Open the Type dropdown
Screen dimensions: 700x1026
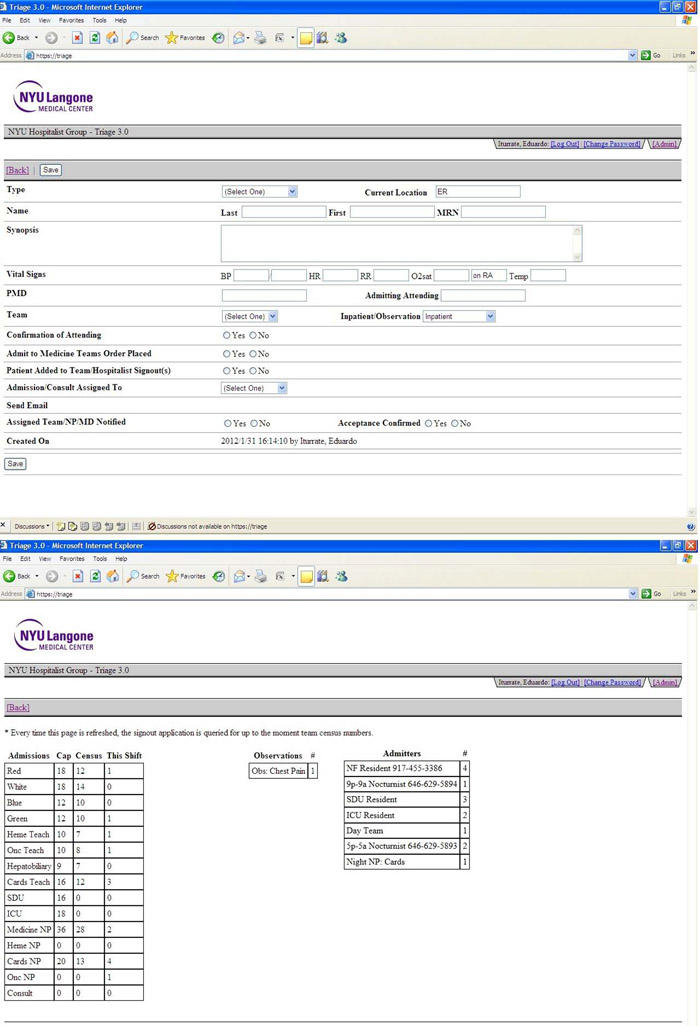click(x=260, y=192)
